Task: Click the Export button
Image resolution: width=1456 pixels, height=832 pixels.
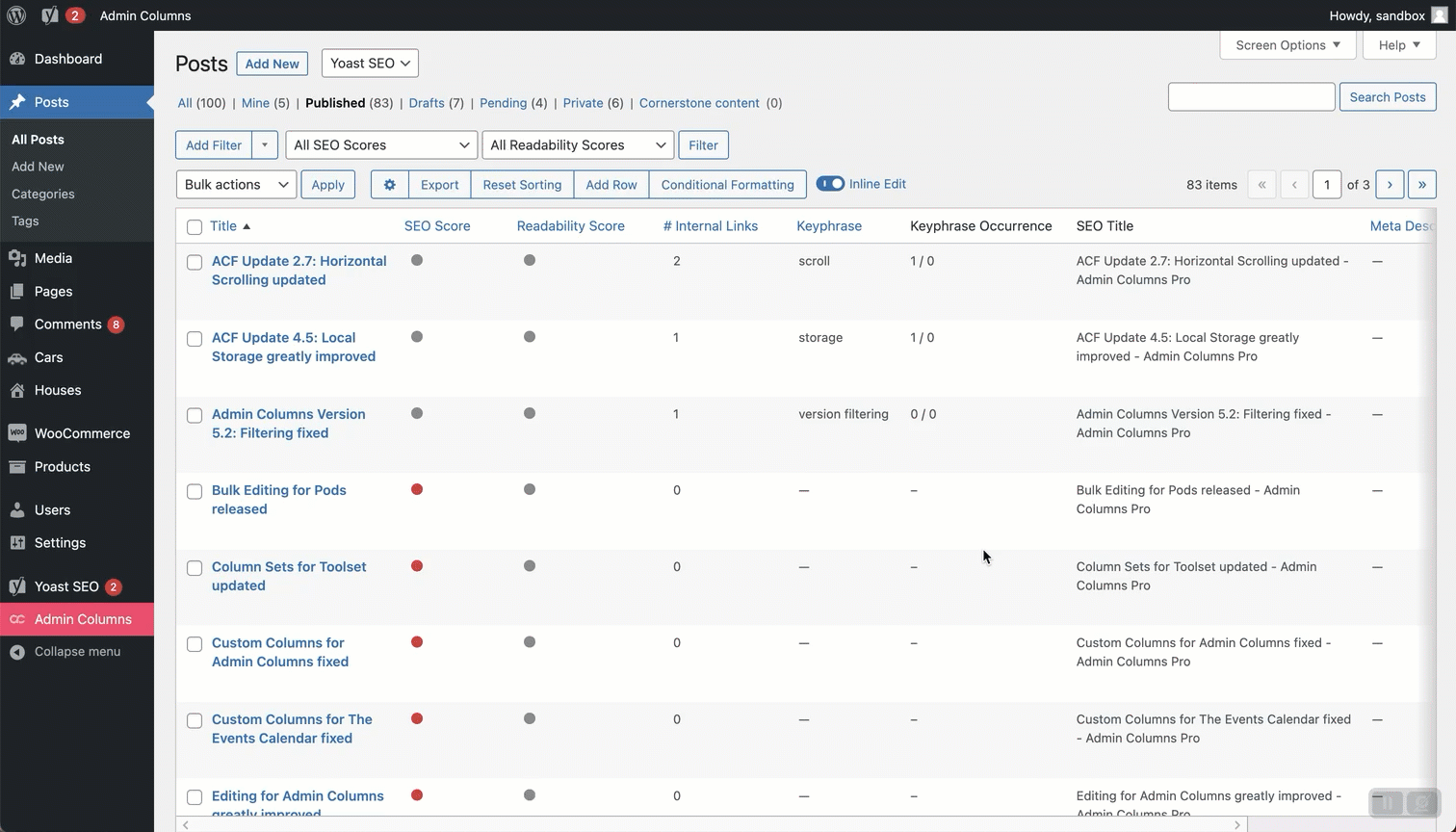Action: pyautogui.click(x=439, y=185)
